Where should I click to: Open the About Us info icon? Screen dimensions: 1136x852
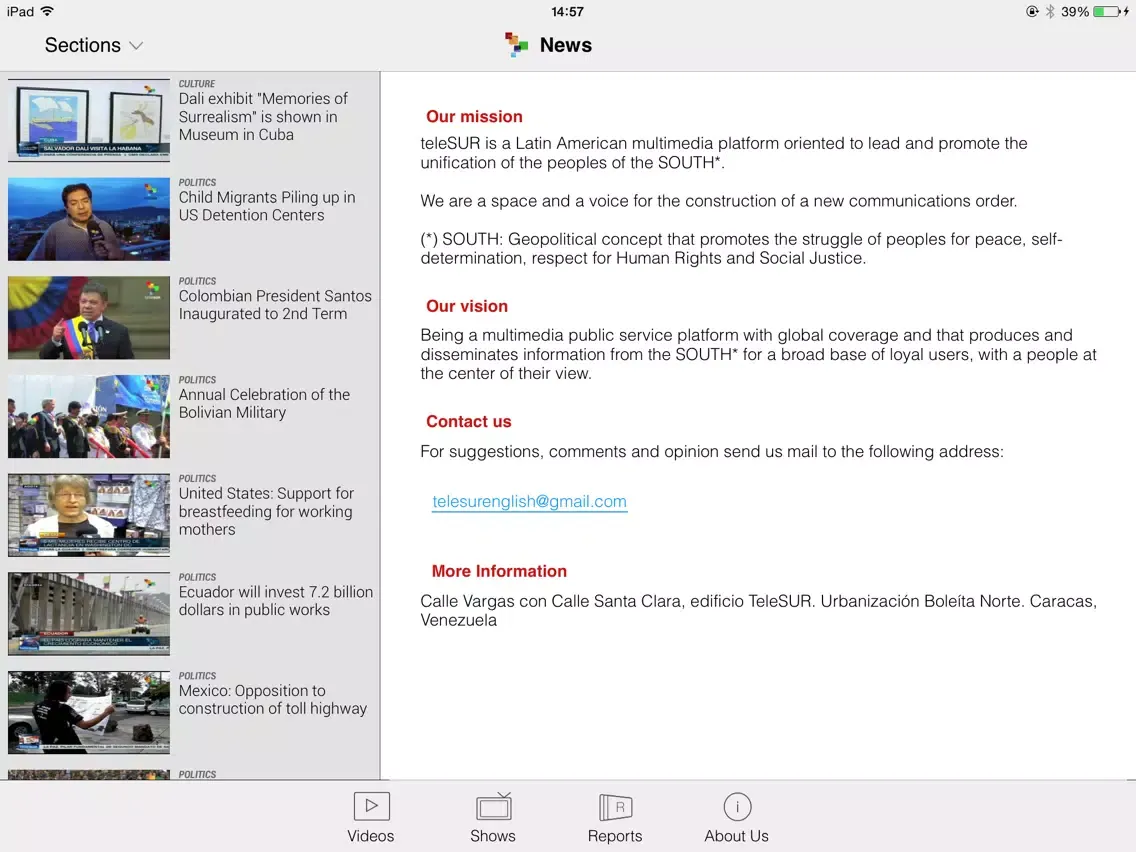737,806
